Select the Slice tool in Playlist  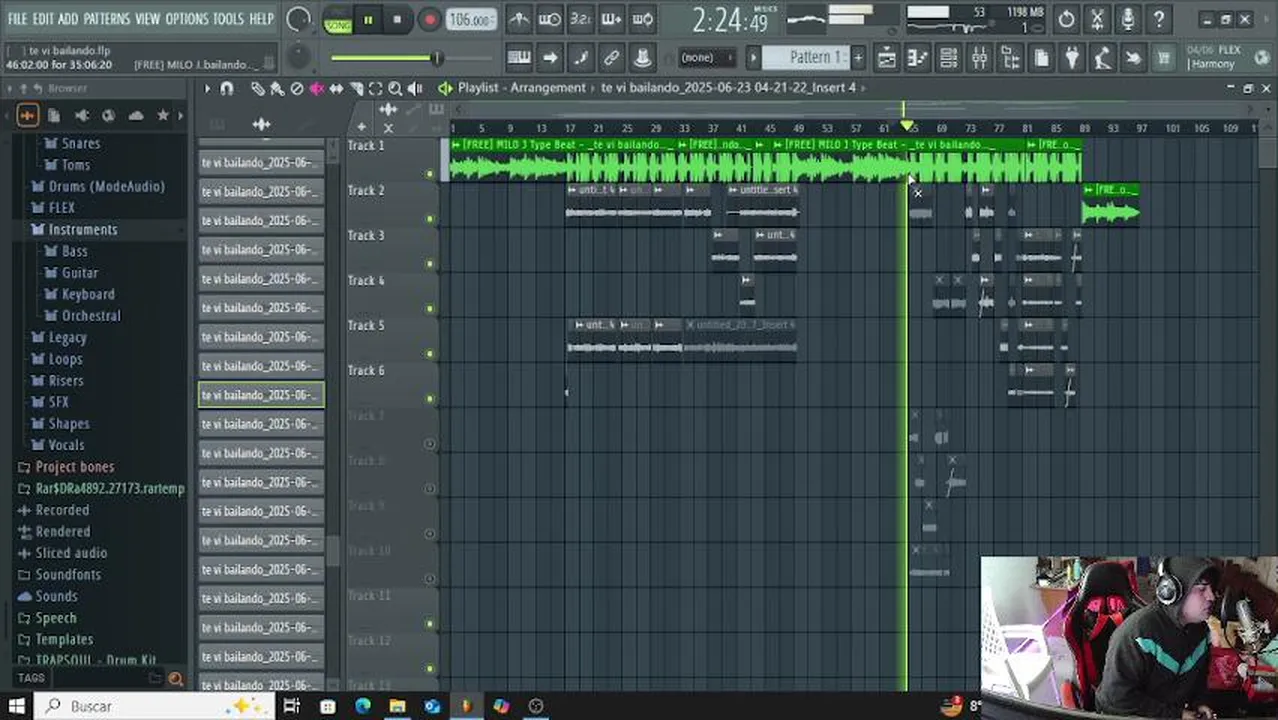point(356,88)
